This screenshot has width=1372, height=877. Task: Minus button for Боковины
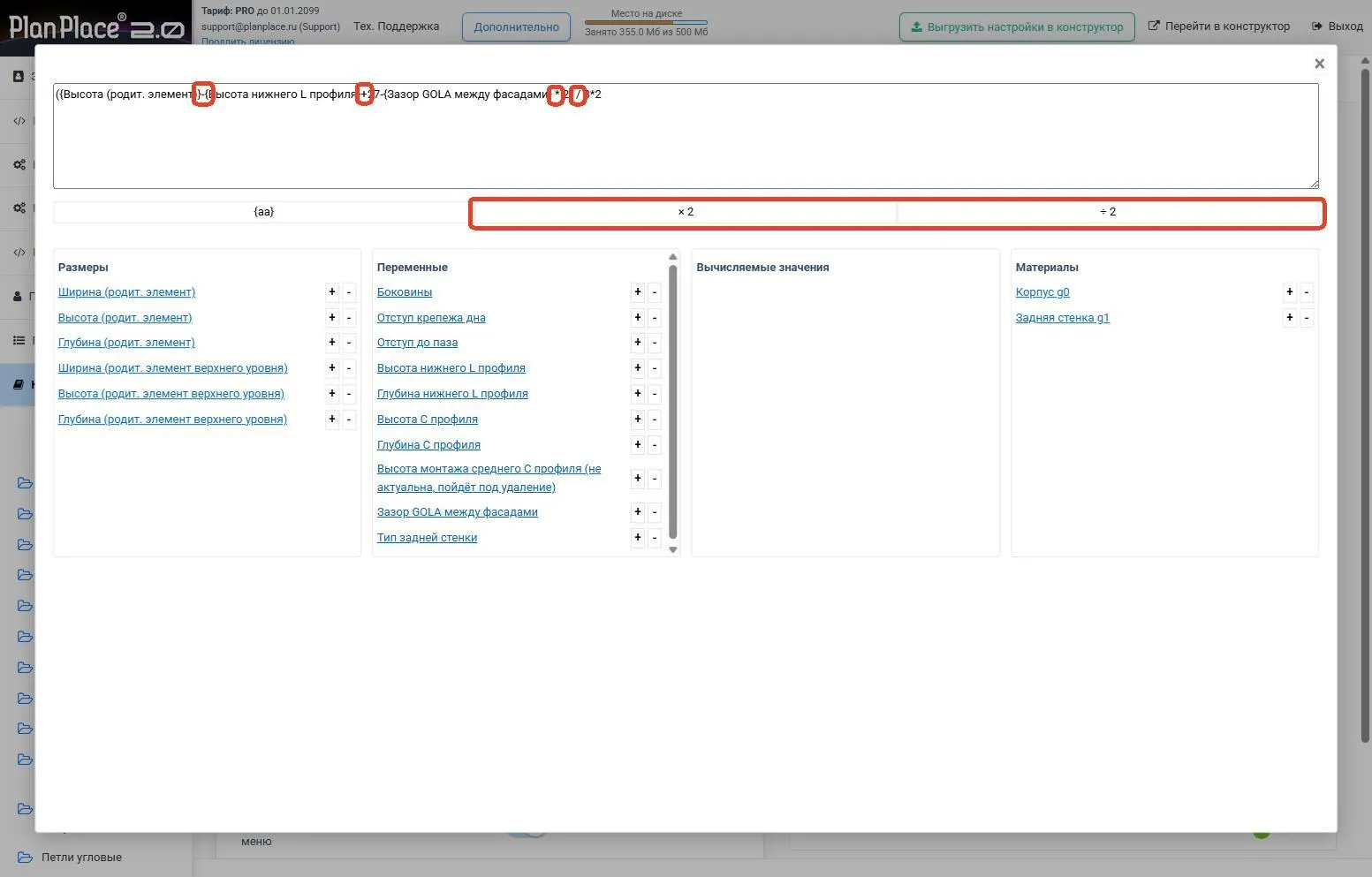[655, 292]
